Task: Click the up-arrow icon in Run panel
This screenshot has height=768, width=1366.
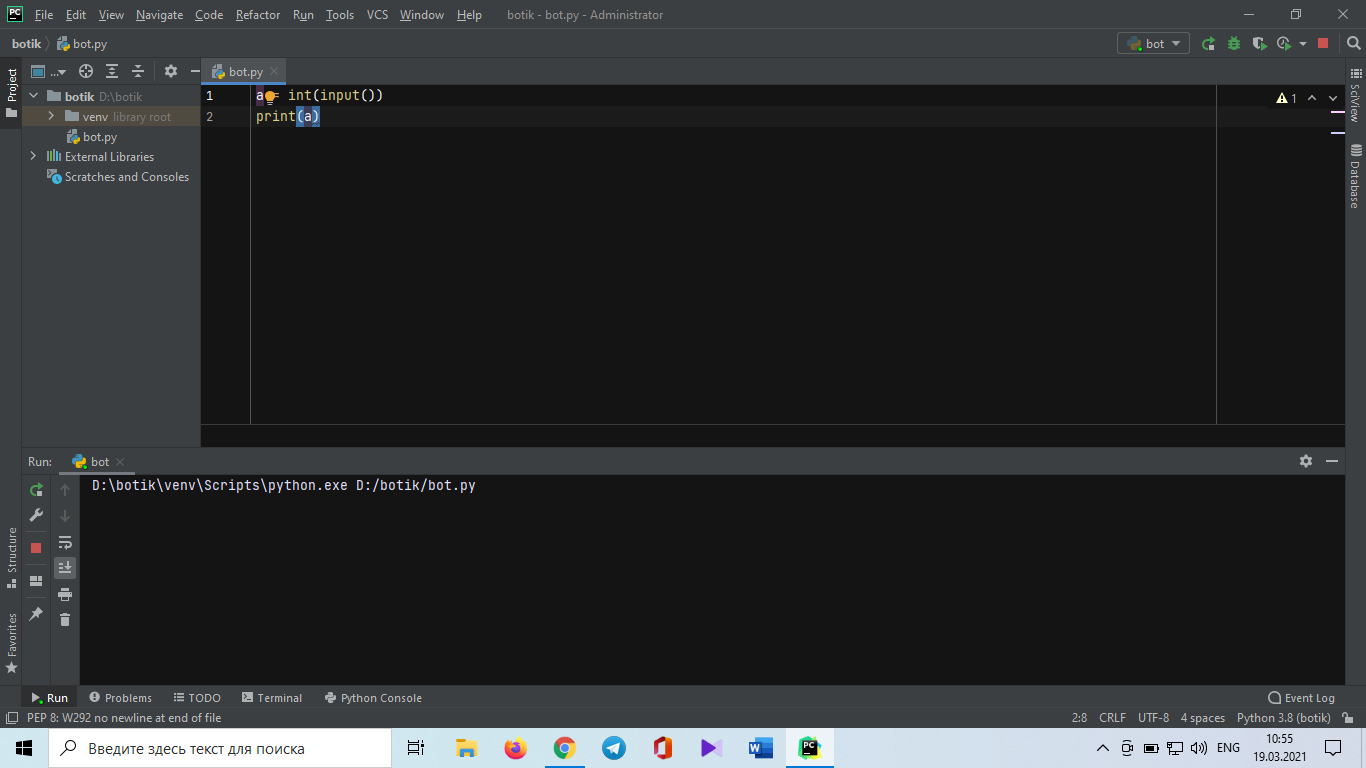Action: click(65, 490)
